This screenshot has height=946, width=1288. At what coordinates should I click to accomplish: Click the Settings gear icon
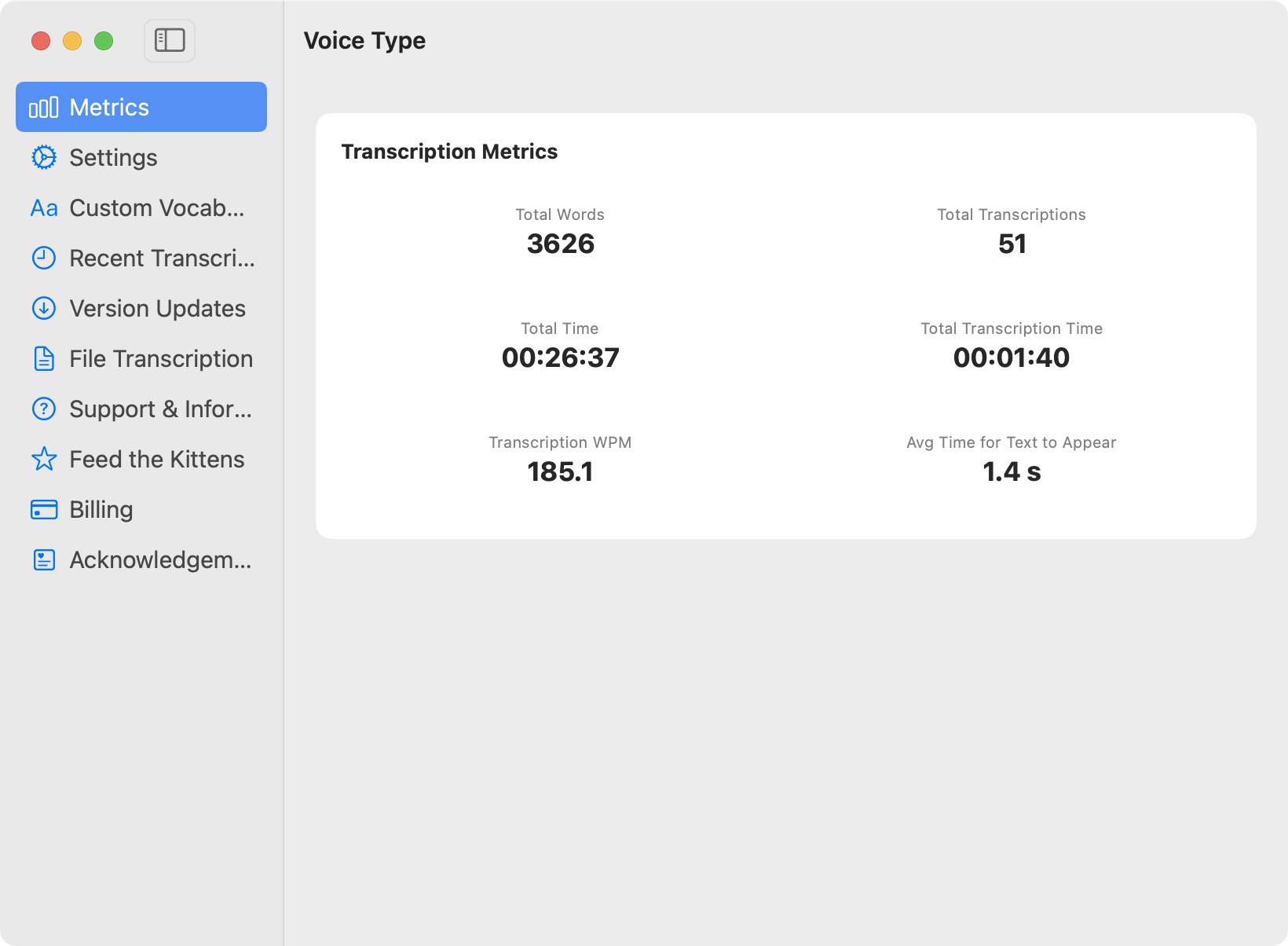click(44, 157)
